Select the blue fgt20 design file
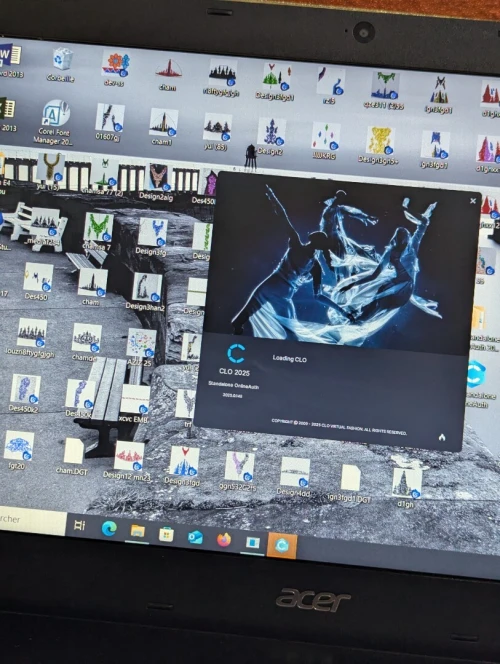The image size is (500, 664). click(18, 450)
